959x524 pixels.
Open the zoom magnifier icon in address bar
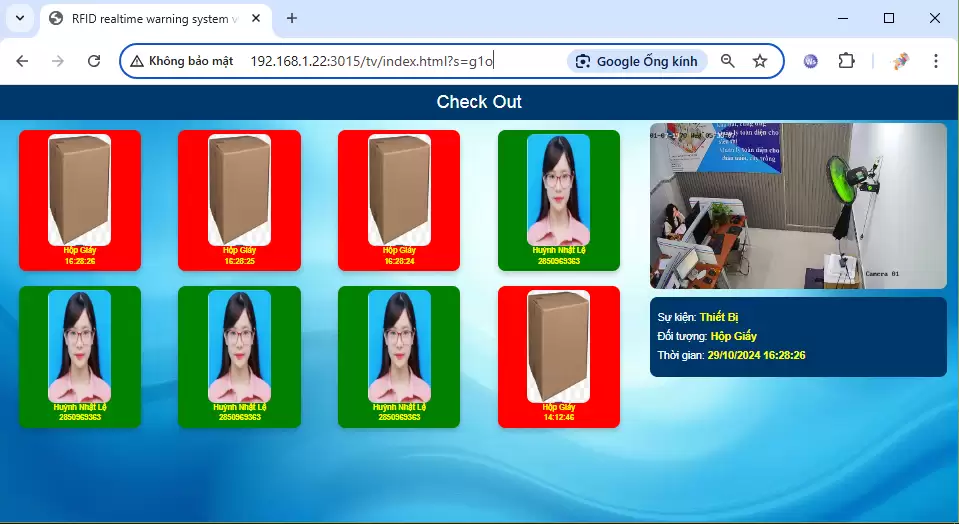click(728, 61)
